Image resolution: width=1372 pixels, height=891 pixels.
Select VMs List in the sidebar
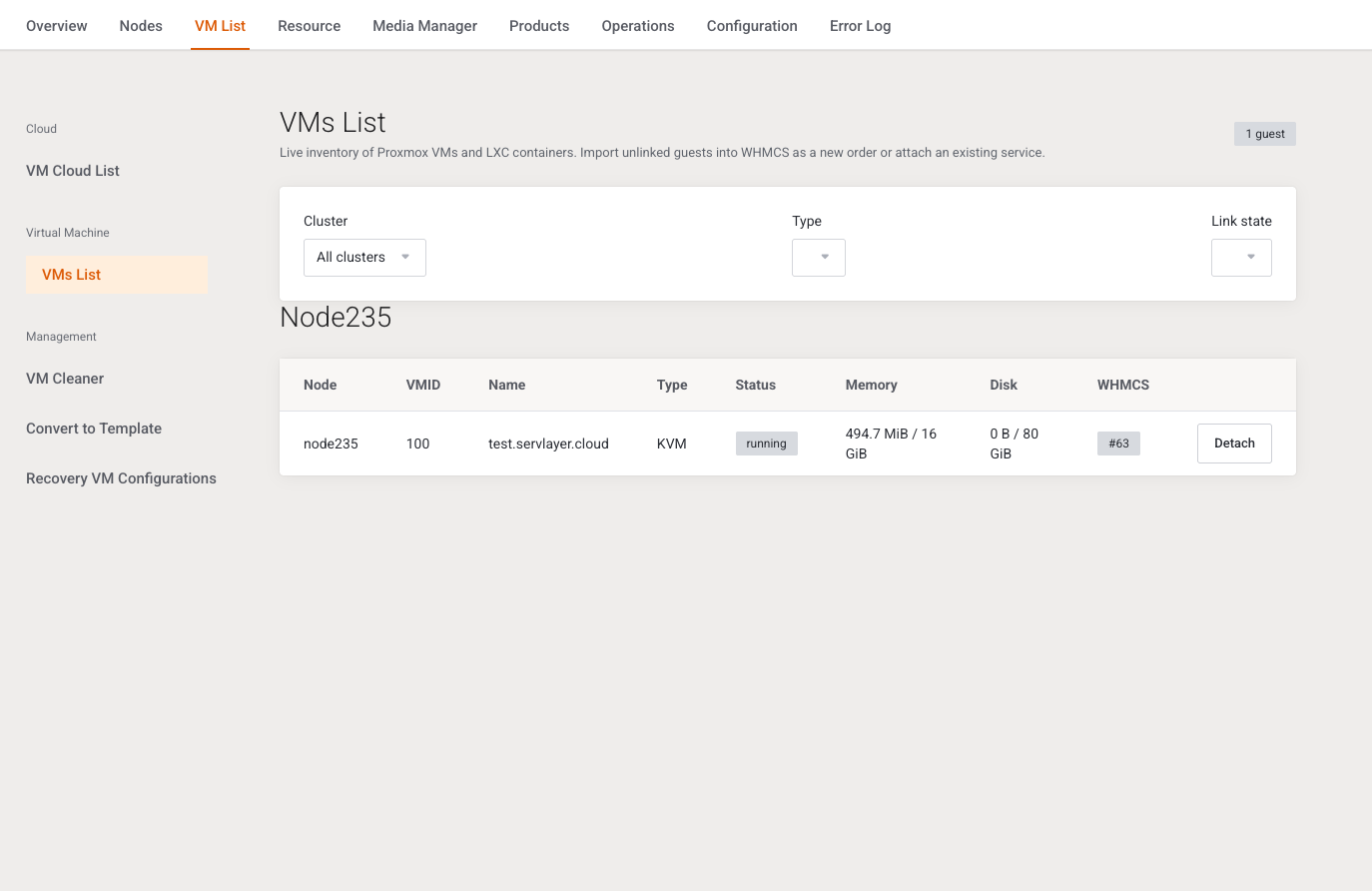click(117, 275)
